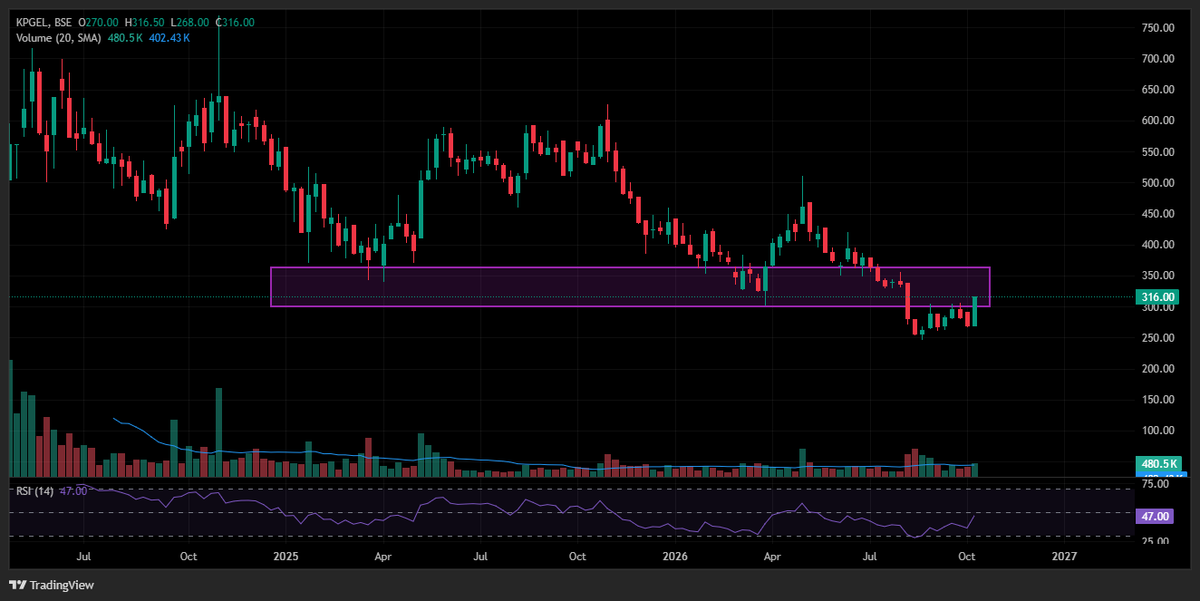The height and width of the screenshot is (601, 1200).
Task: Click the 100.00 price axis label
Action: coord(1158,431)
